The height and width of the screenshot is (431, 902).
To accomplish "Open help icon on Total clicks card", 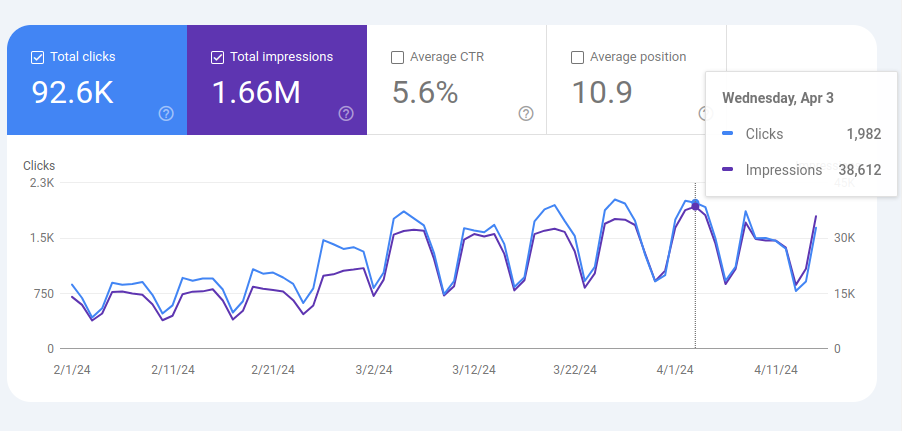I will point(166,113).
